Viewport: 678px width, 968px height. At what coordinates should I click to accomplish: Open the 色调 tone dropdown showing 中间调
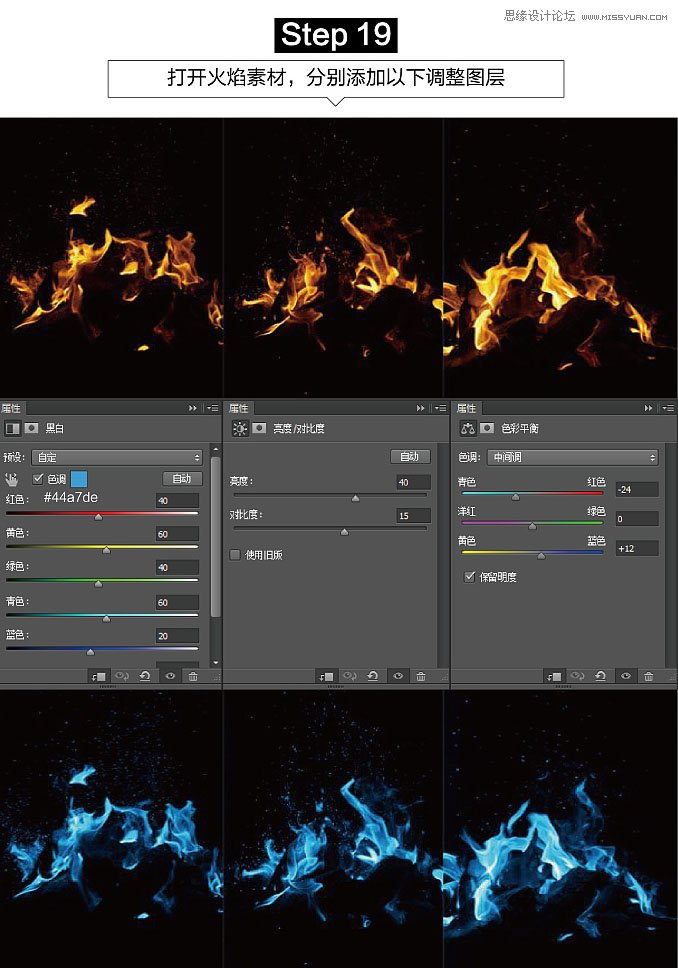[x=572, y=457]
